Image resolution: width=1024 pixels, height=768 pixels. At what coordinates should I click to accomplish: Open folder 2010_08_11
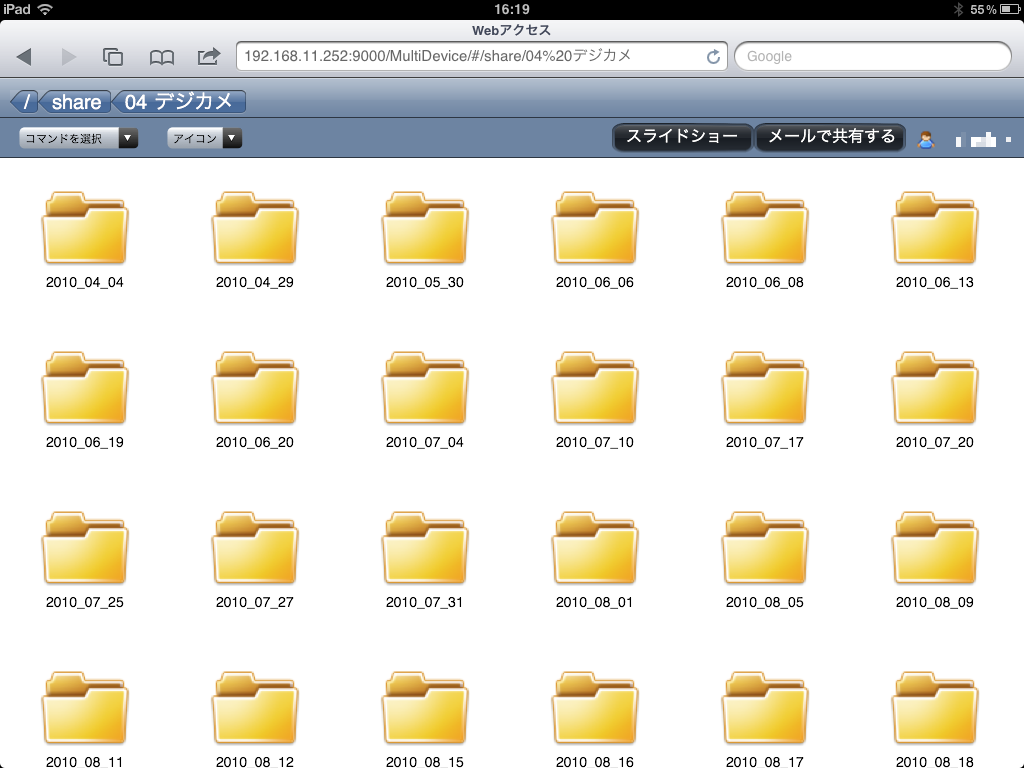pyautogui.click(x=85, y=719)
